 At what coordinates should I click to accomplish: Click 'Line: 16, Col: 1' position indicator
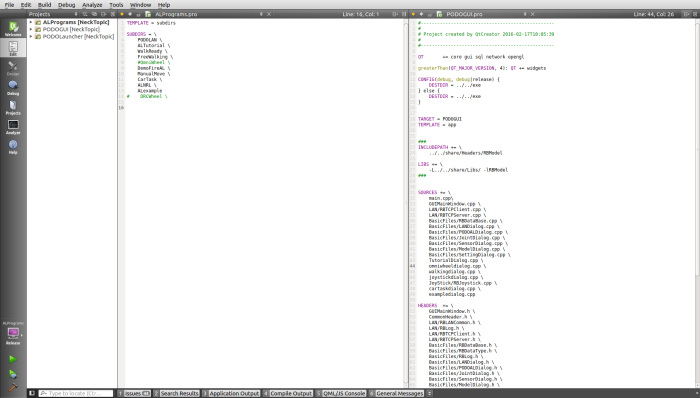click(361, 14)
